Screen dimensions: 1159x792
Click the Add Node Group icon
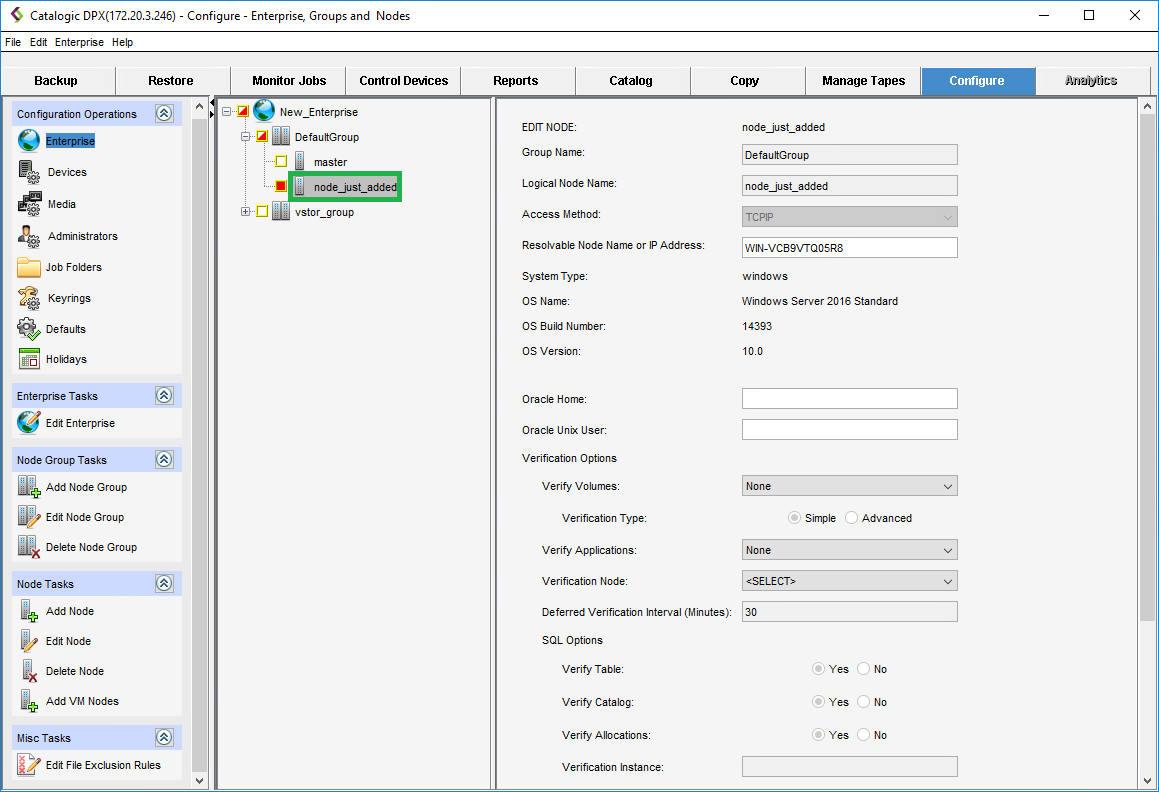(29, 487)
